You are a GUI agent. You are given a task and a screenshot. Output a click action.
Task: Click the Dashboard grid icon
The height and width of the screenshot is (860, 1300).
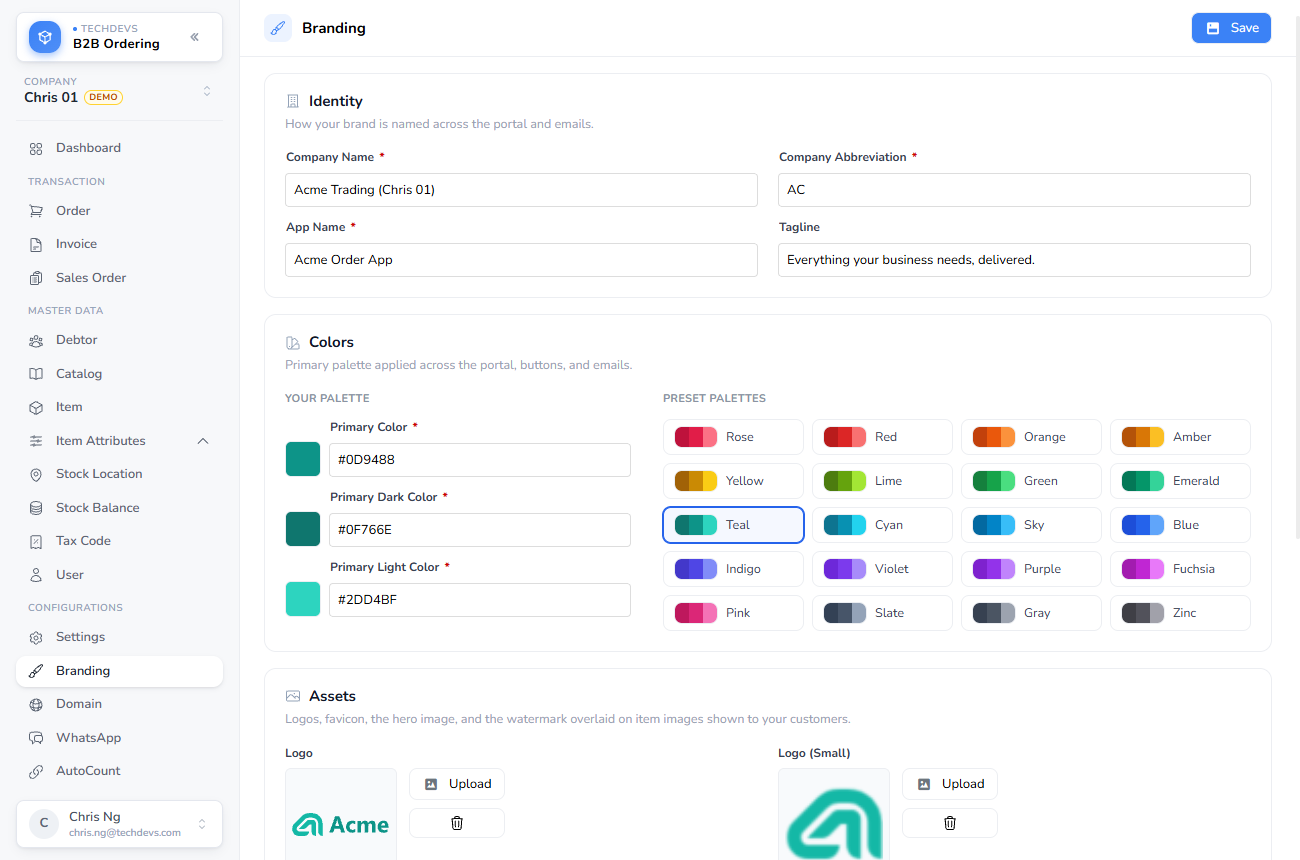pyautogui.click(x=36, y=148)
